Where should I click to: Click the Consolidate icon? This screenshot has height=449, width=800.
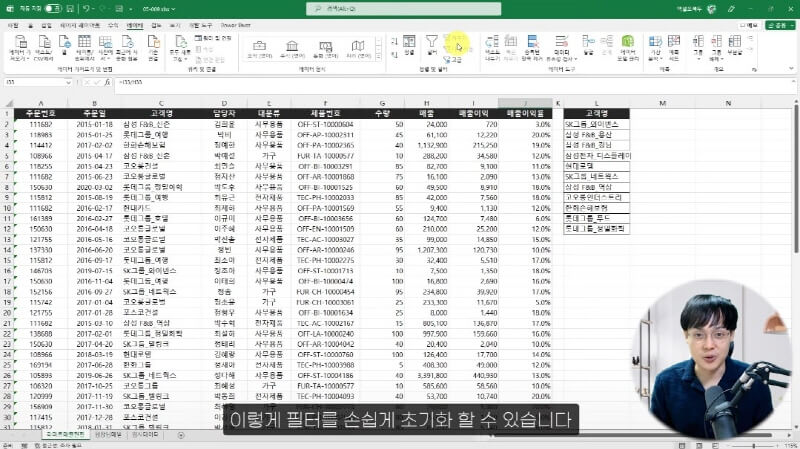click(x=589, y=45)
